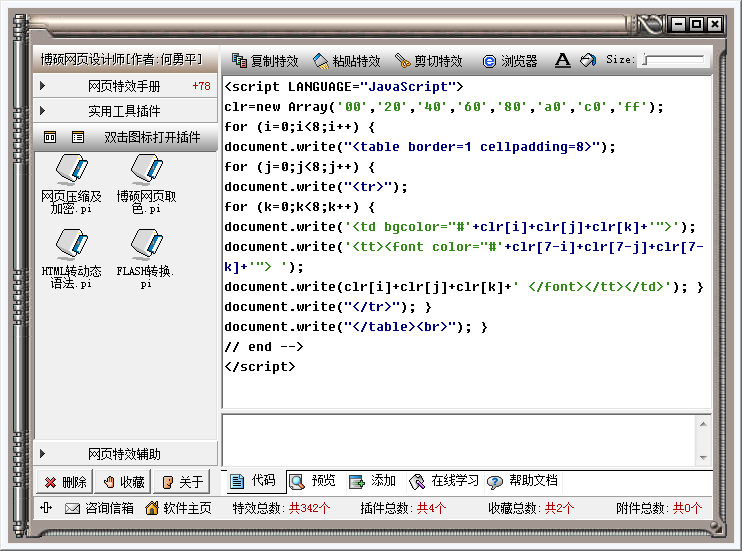
Task: Click the Size slider in the toolbar
Action: point(672,61)
